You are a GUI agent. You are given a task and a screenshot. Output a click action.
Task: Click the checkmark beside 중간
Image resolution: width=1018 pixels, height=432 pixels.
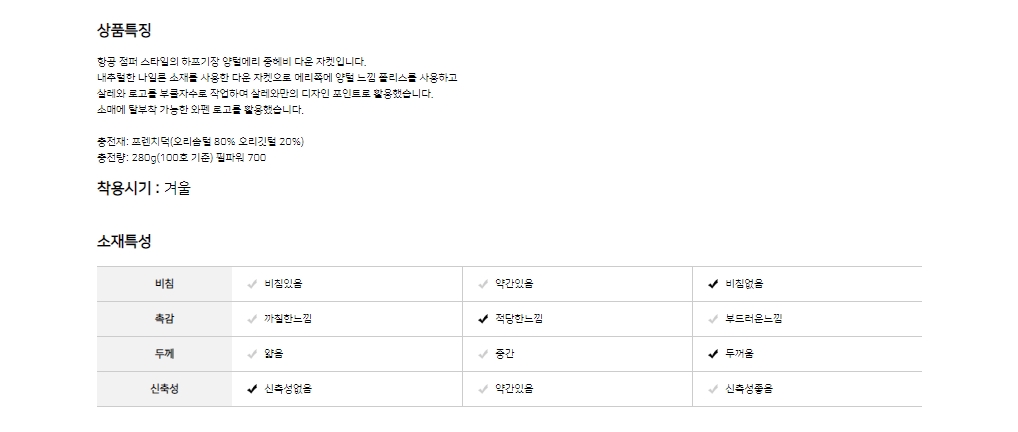click(x=483, y=354)
